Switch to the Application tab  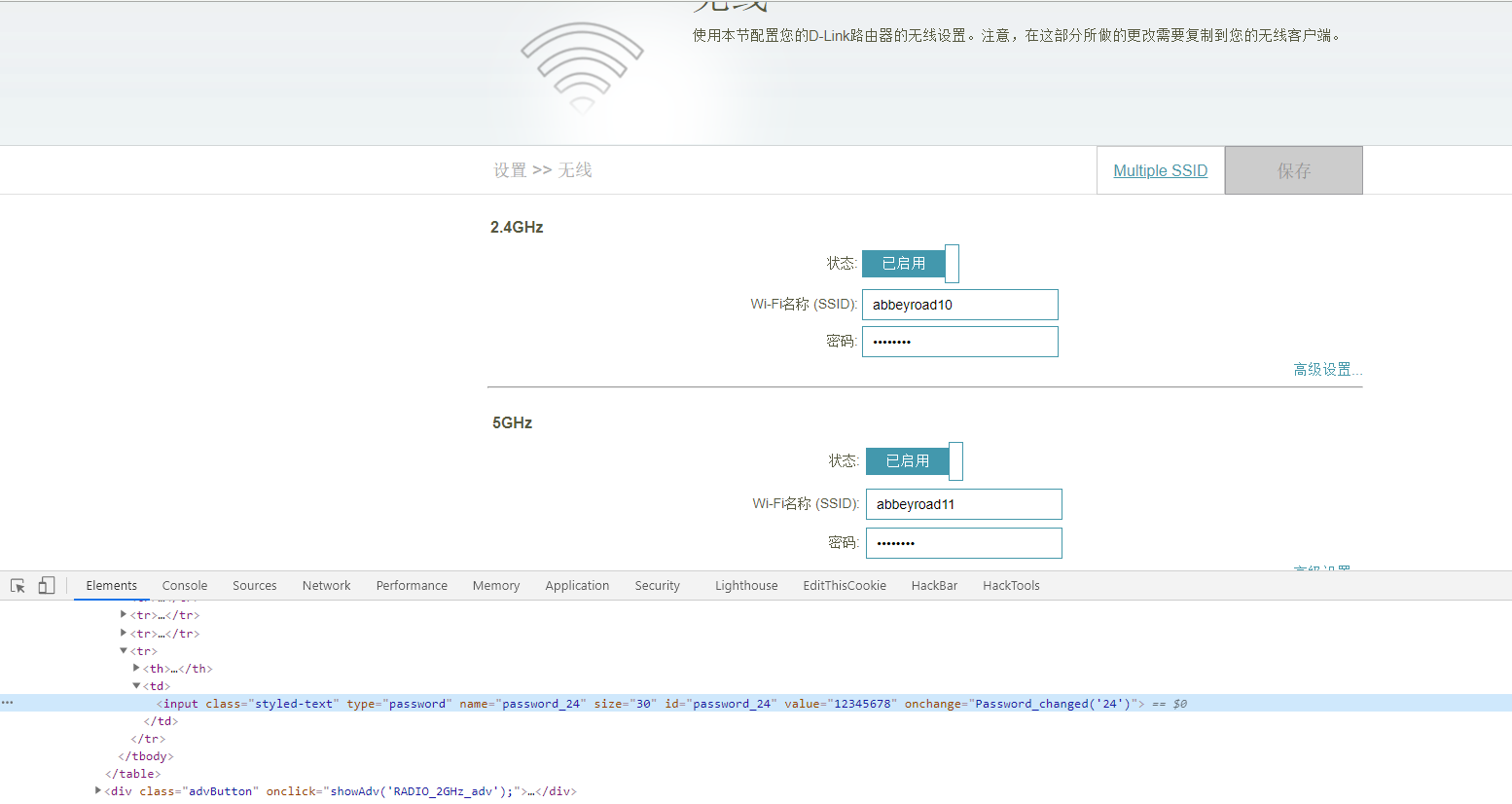577,586
